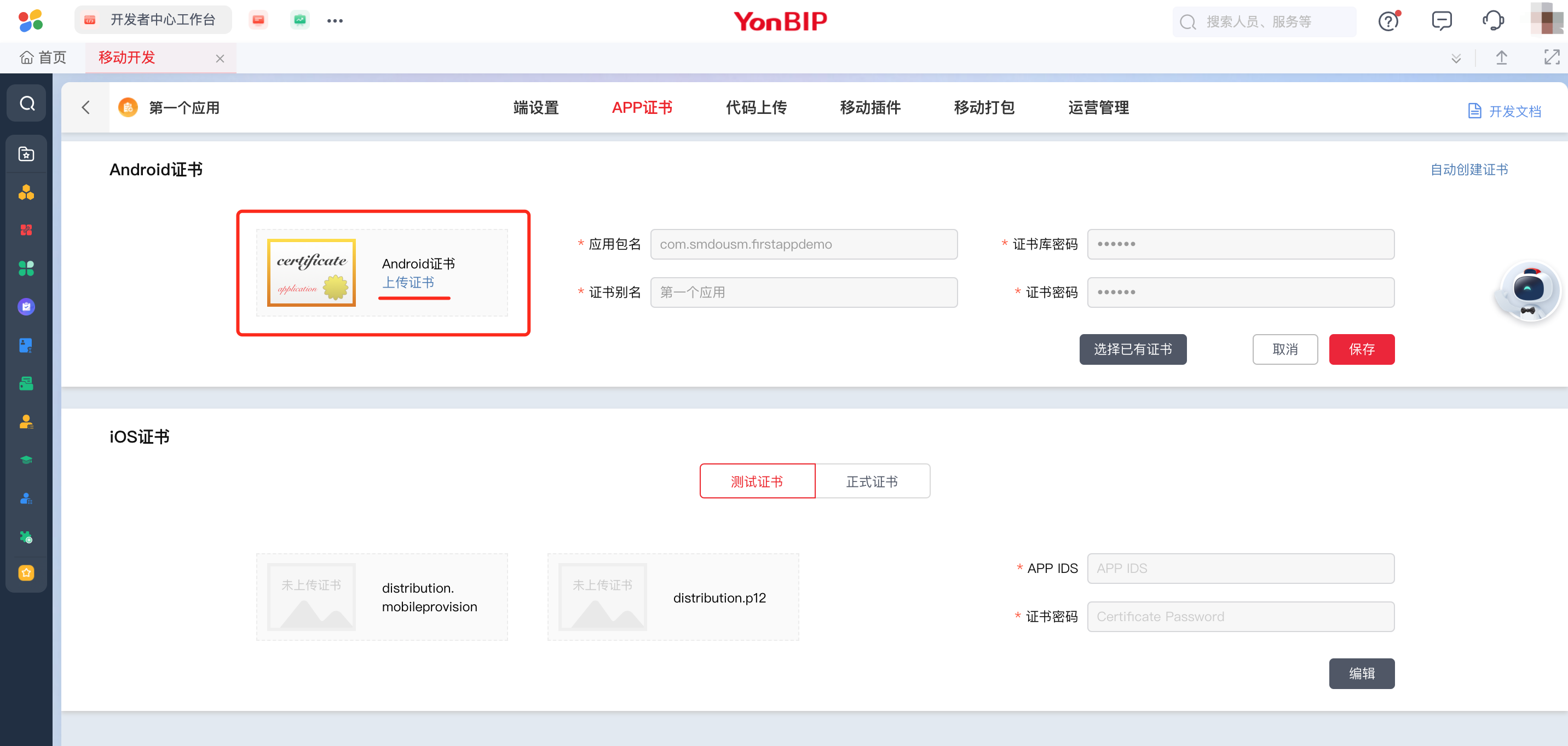Open the 移动打包 tab
This screenshot has width=1568, height=746.
pos(984,108)
